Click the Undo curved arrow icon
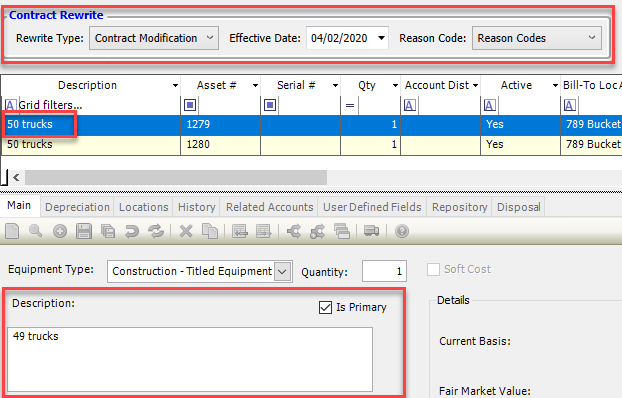The width and height of the screenshot is (622, 398). [x=132, y=231]
